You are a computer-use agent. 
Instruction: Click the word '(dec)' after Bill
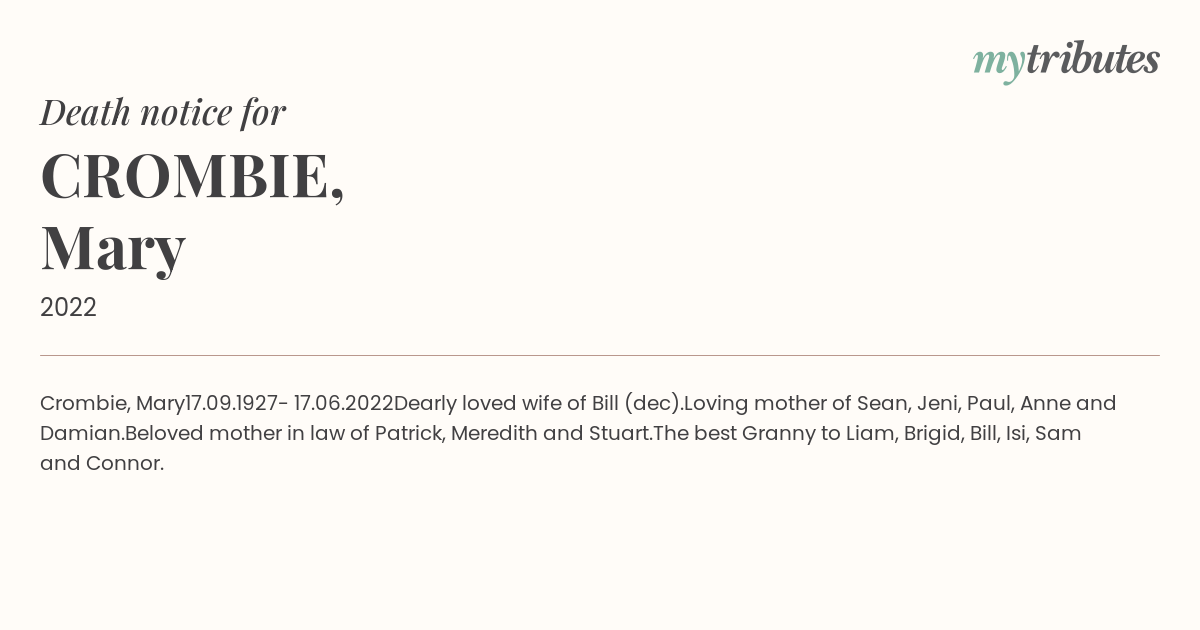point(652,403)
